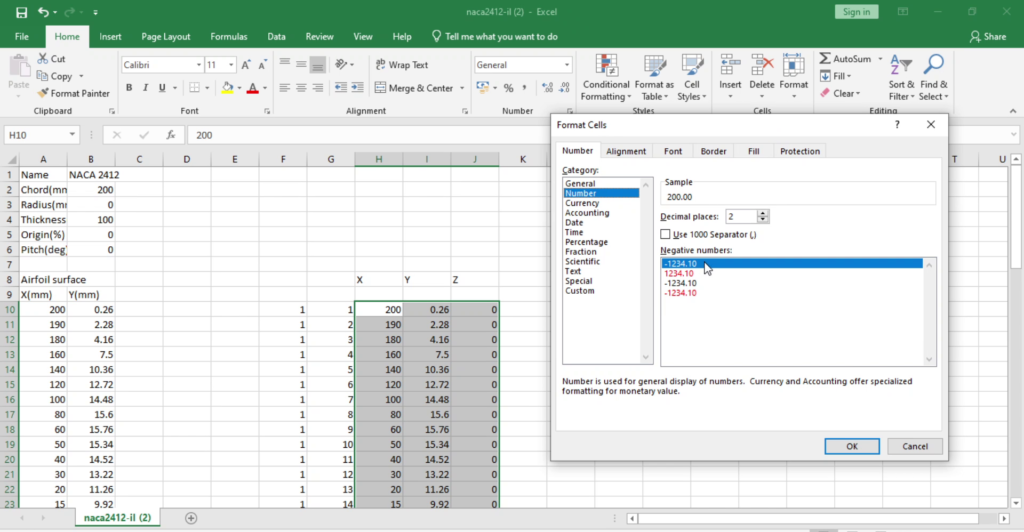Select the Custom category
Screen dimensions: 1024x532
pyautogui.click(x=580, y=290)
